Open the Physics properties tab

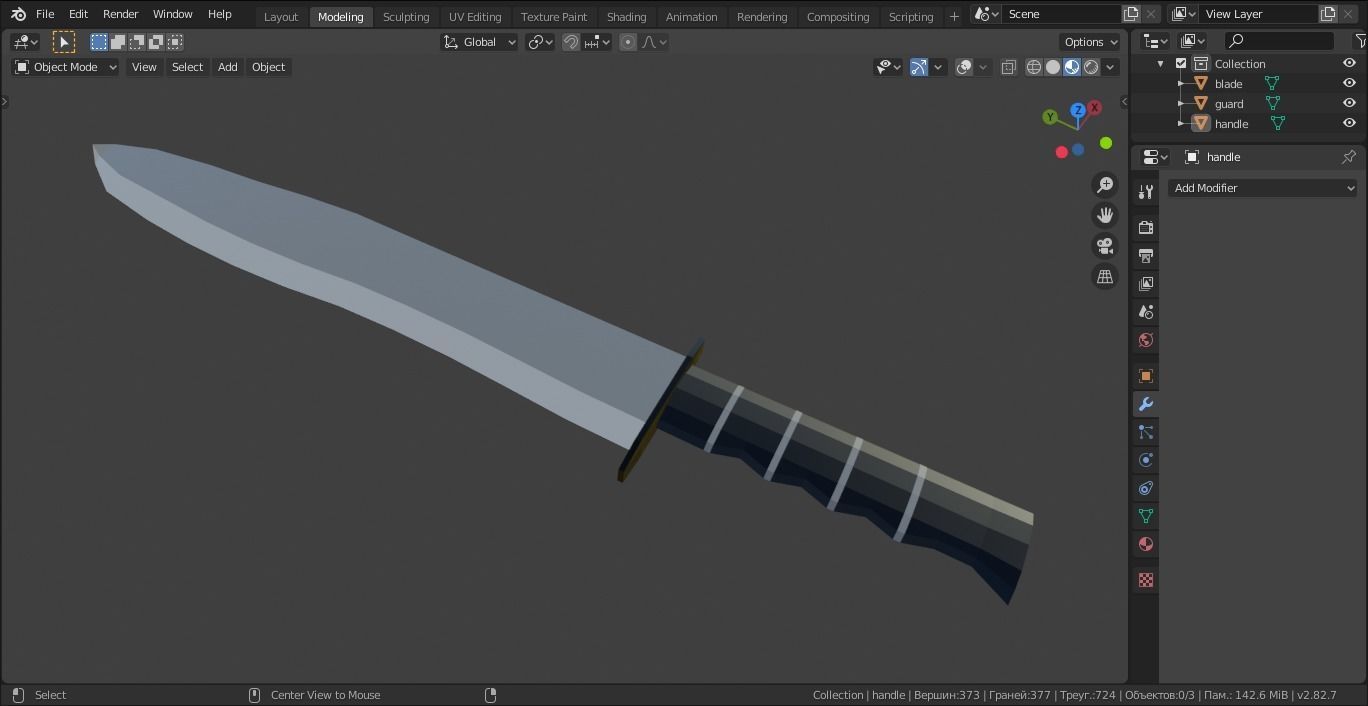pos(1146,460)
